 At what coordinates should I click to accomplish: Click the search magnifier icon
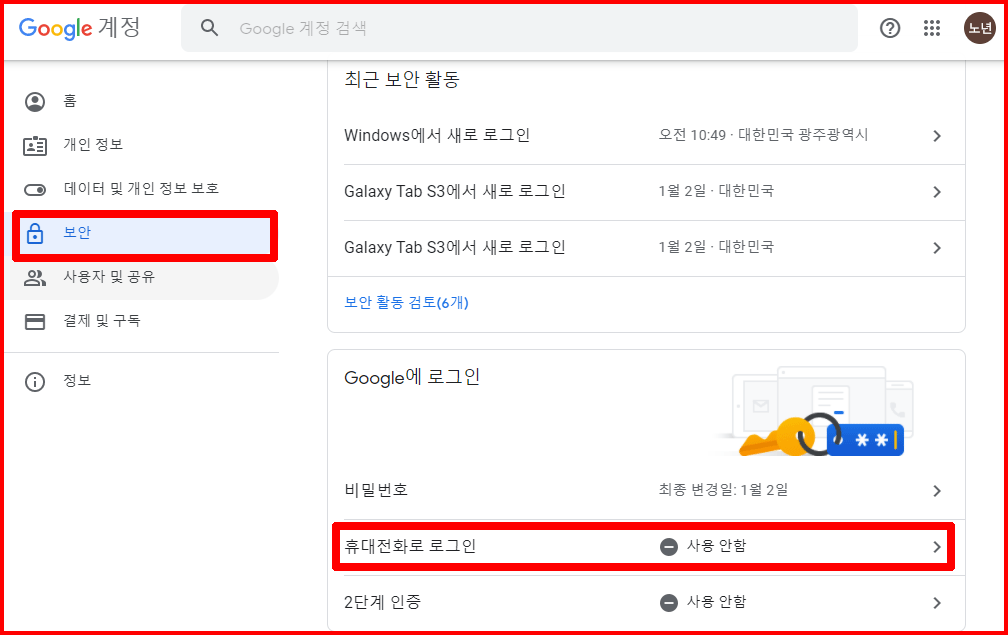pos(209,28)
